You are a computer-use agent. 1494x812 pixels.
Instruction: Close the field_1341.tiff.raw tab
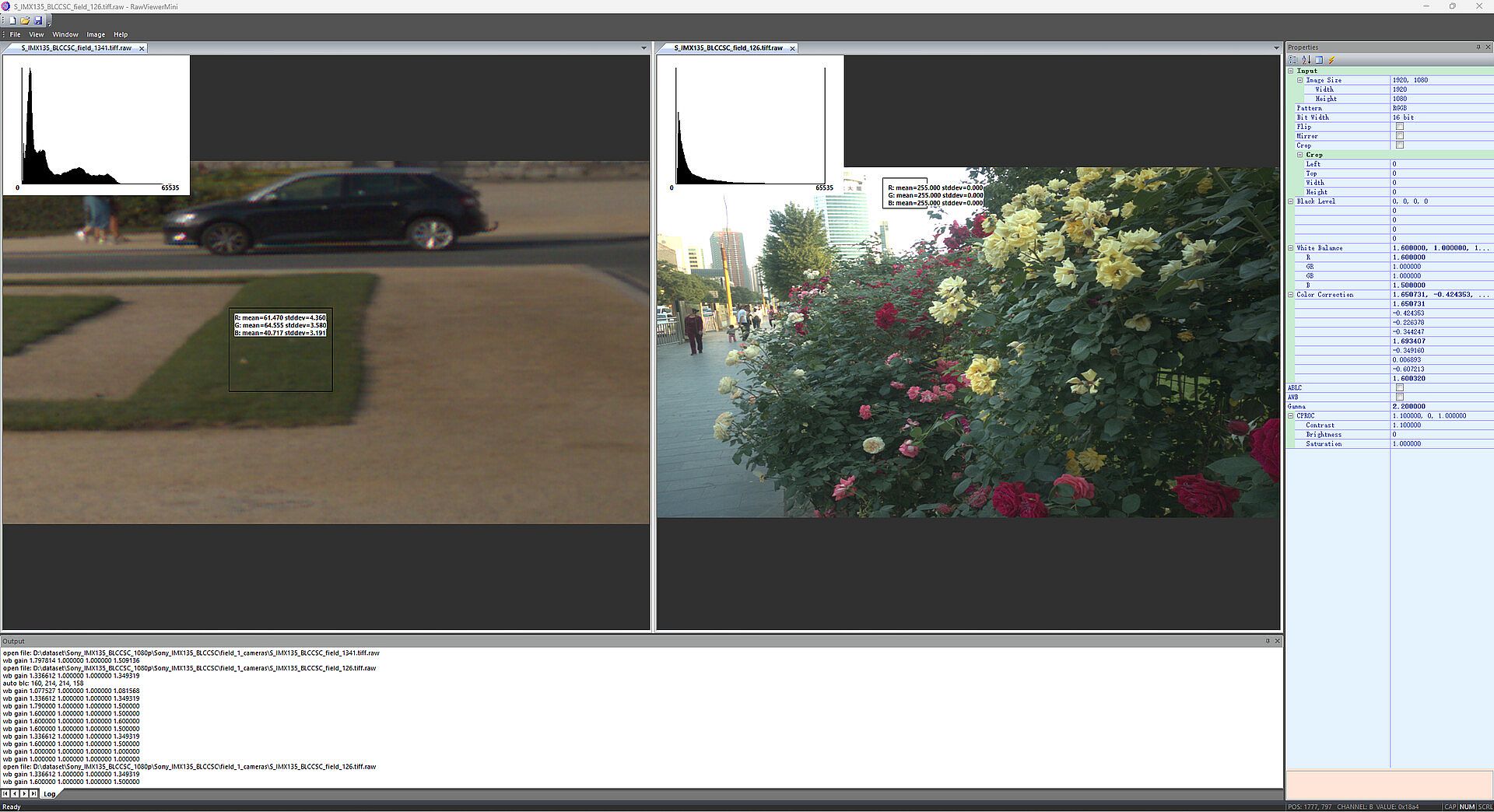tap(142, 48)
